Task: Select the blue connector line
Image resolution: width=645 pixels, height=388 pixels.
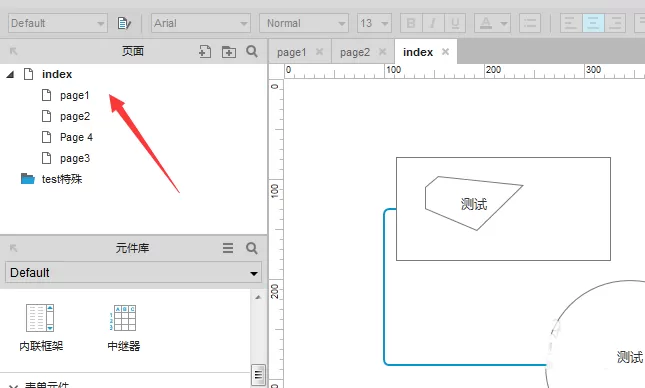Action: tap(385, 288)
